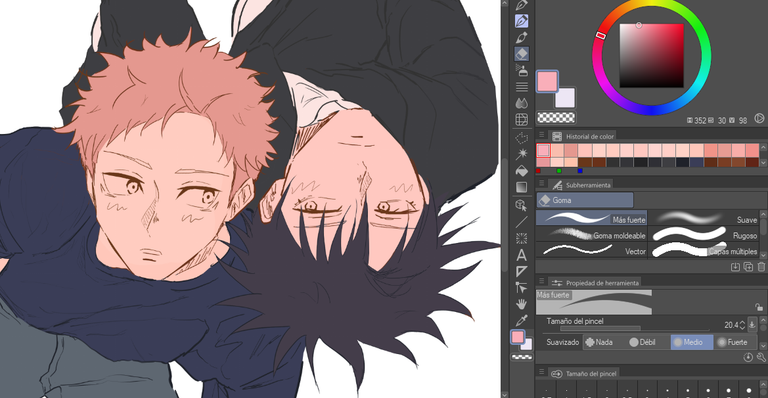Open the Subherramienta panel menu
The height and width of the screenshot is (398, 768).
541,184
